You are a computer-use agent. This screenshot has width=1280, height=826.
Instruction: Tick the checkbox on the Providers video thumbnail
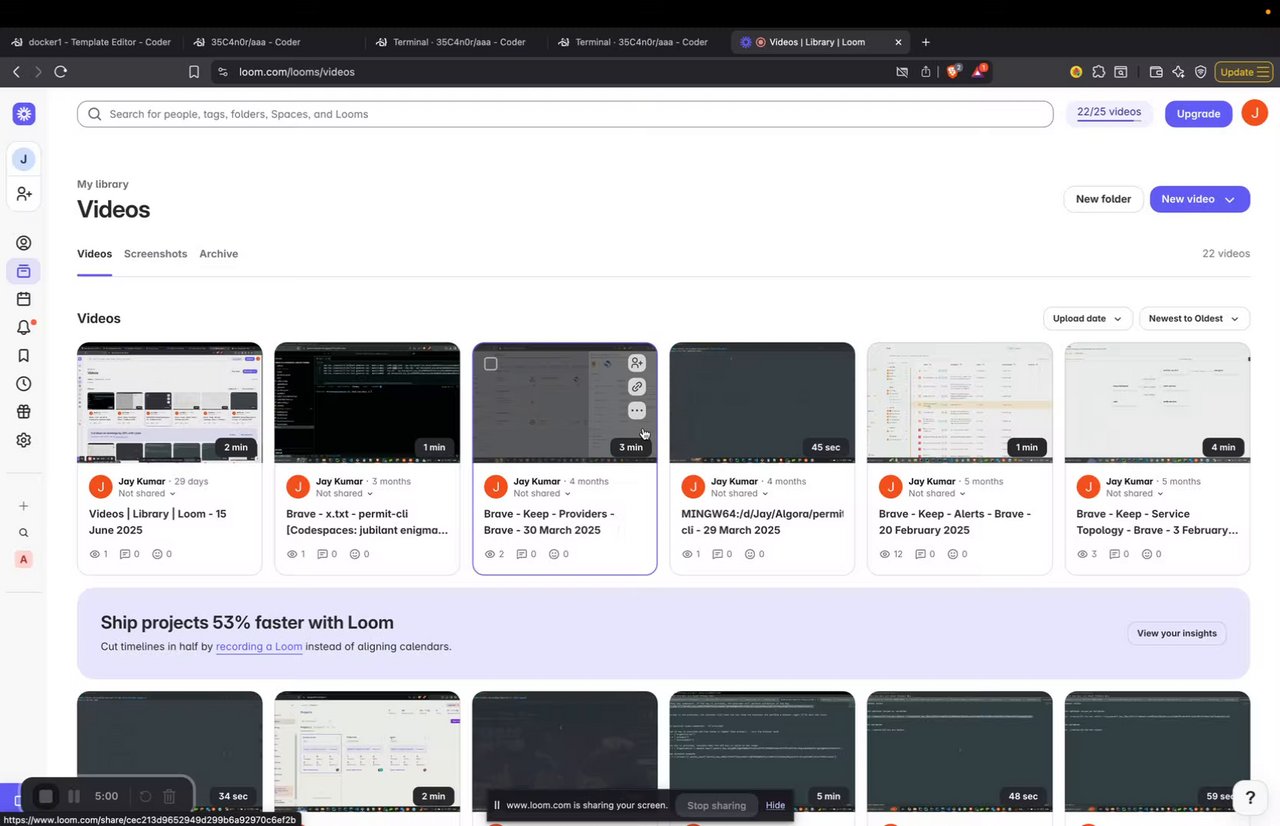491,364
